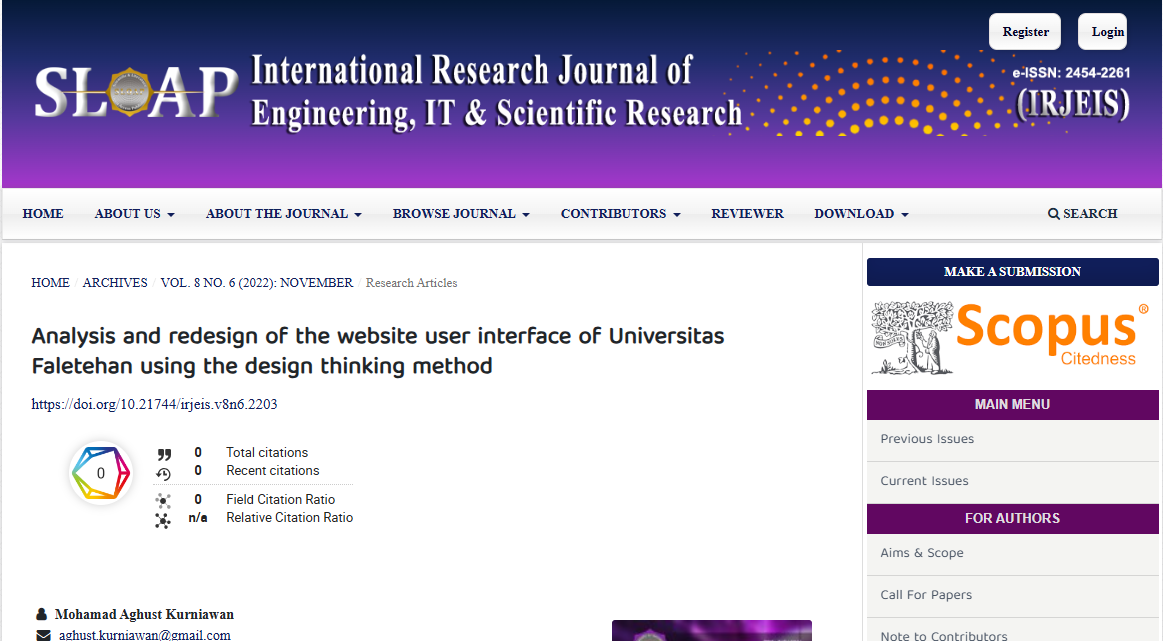Screen dimensions: 1163x641
Task: Open the Dimensions citation badge
Action: (x=101, y=473)
